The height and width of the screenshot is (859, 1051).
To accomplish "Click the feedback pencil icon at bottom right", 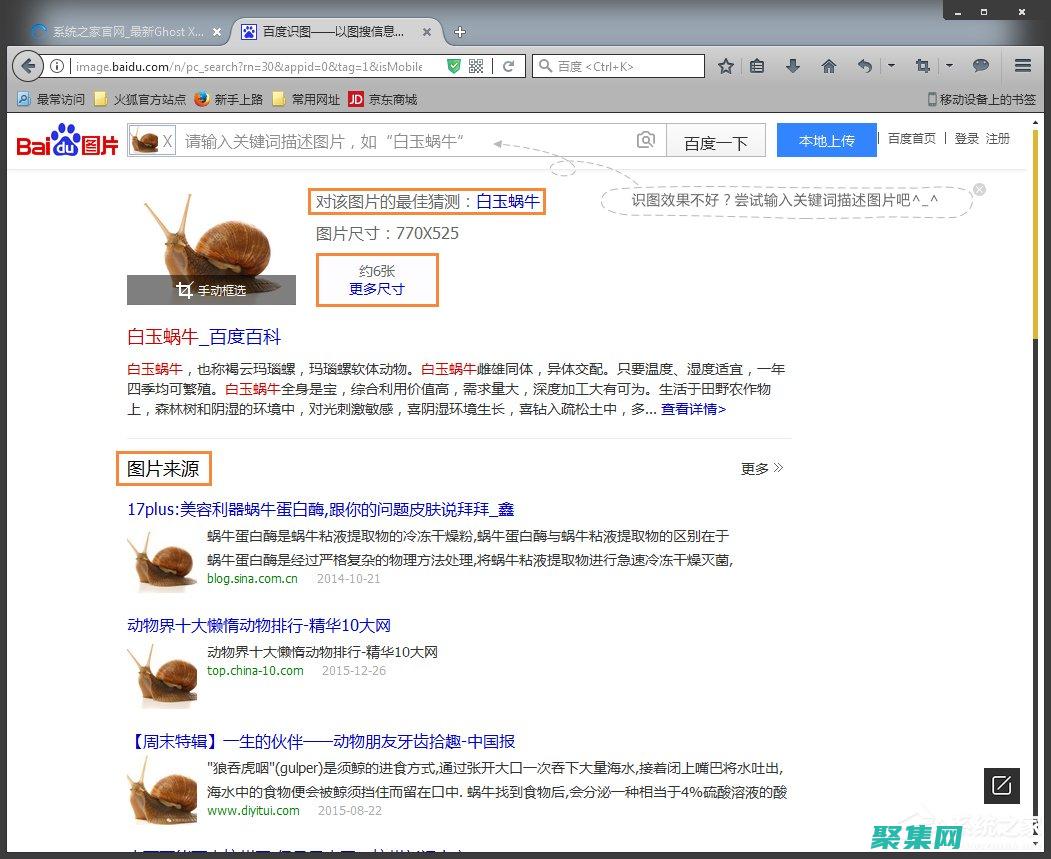I will click(x=1001, y=786).
